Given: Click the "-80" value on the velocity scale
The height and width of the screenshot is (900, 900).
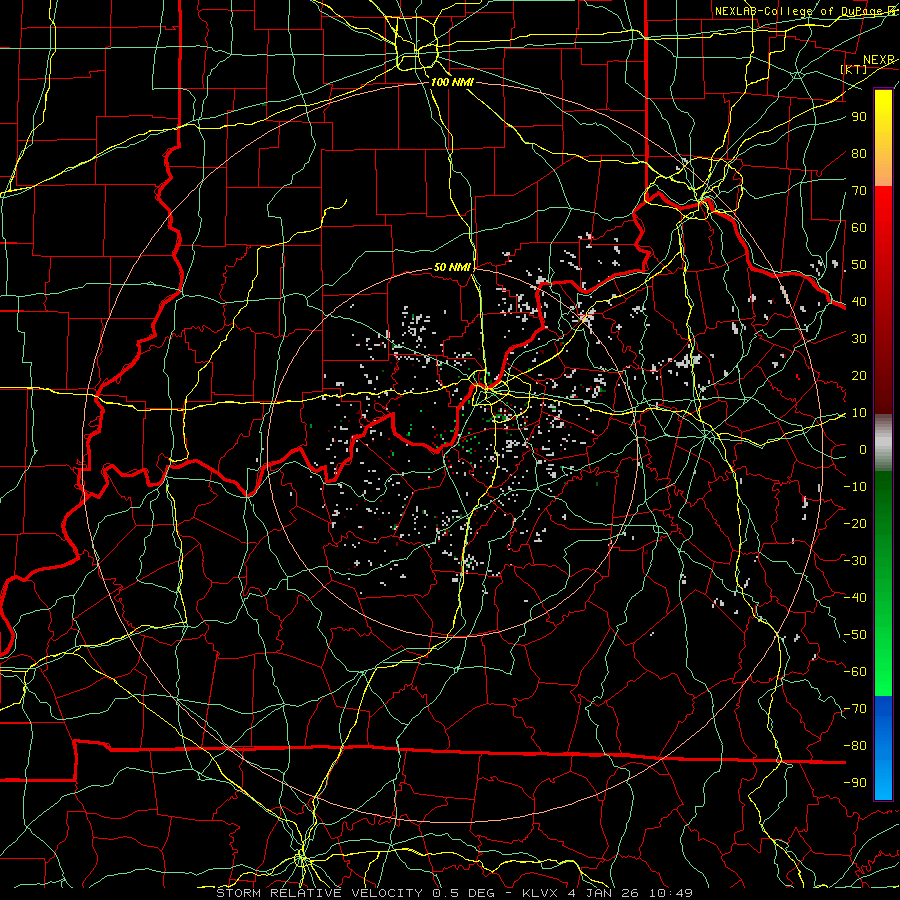Looking at the screenshot, I should pyautogui.click(x=855, y=746).
